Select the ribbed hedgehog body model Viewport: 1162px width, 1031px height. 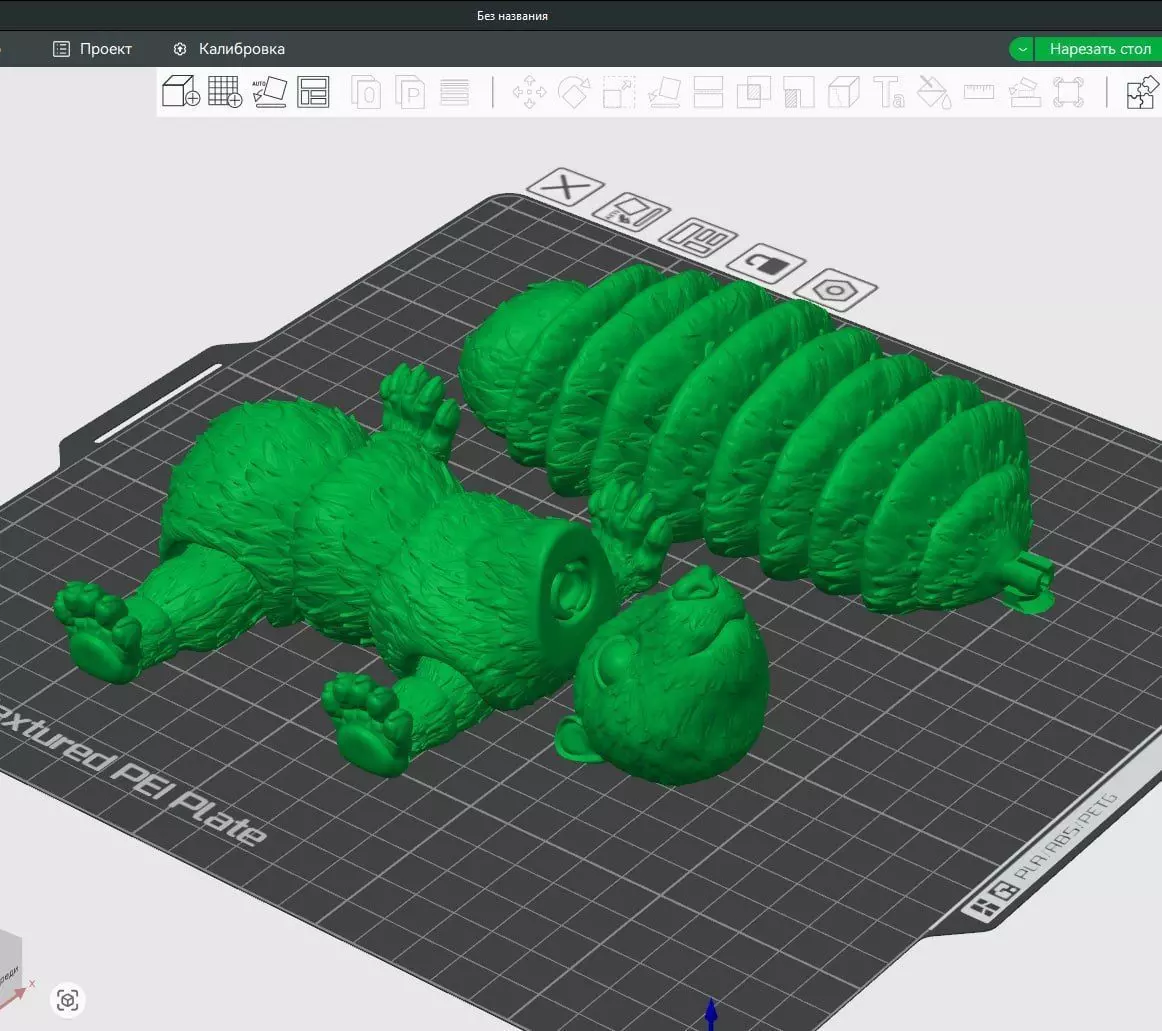click(748, 437)
